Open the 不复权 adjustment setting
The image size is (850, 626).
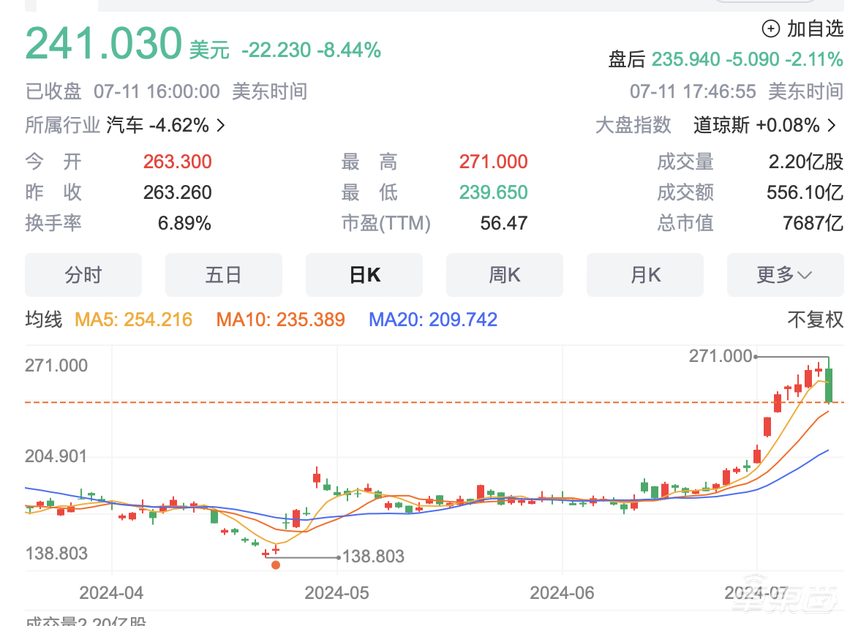click(x=814, y=318)
